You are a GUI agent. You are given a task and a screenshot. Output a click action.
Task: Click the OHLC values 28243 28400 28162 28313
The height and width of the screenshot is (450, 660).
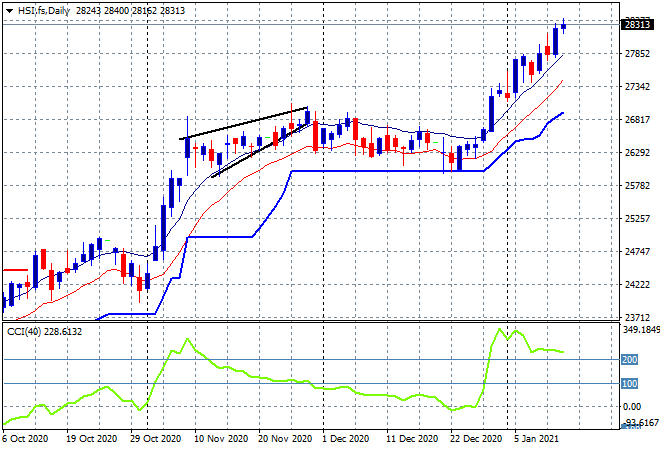(x=130, y=11)
